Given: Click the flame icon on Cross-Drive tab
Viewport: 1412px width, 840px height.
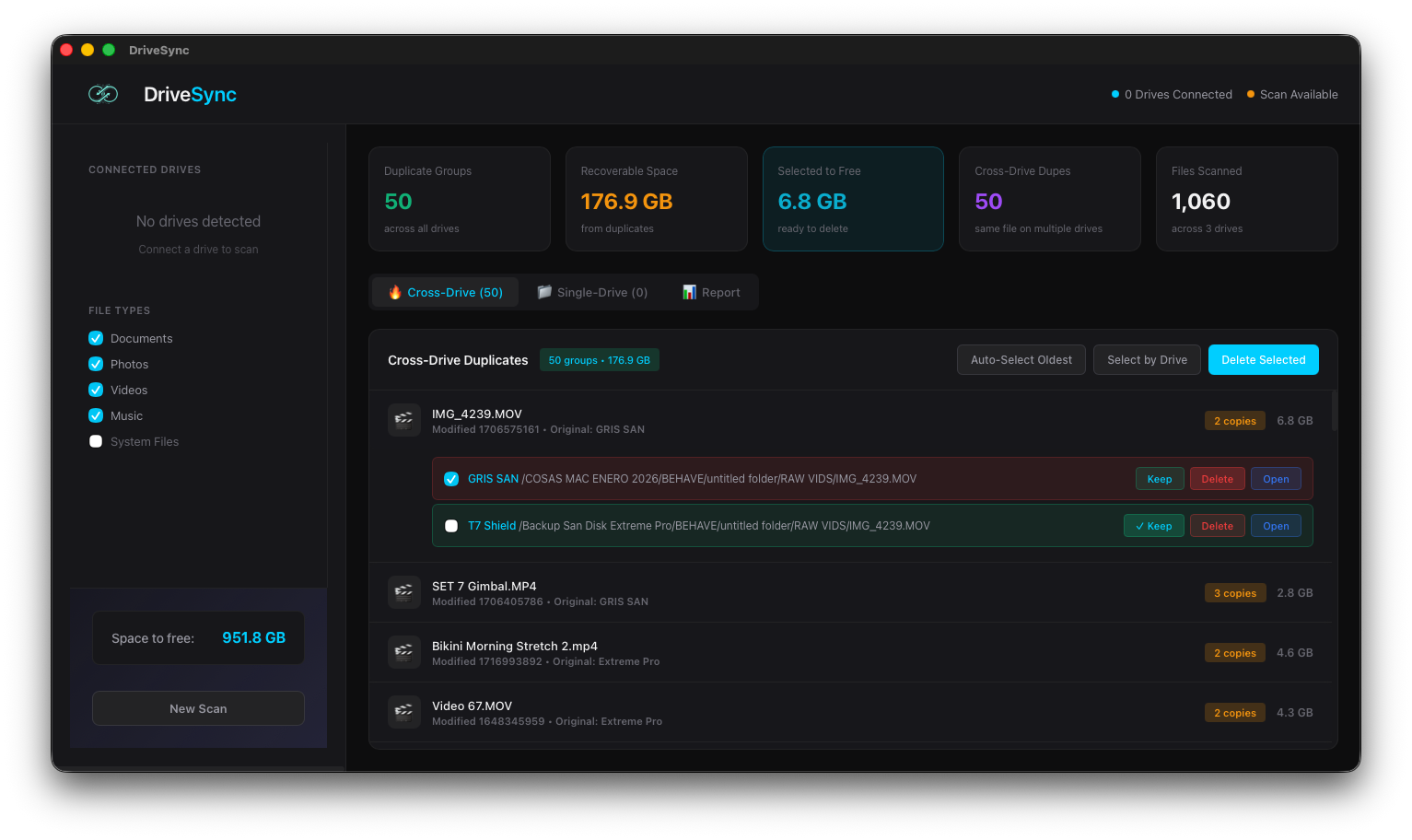Looking at the screenshot, I should 395,292.
